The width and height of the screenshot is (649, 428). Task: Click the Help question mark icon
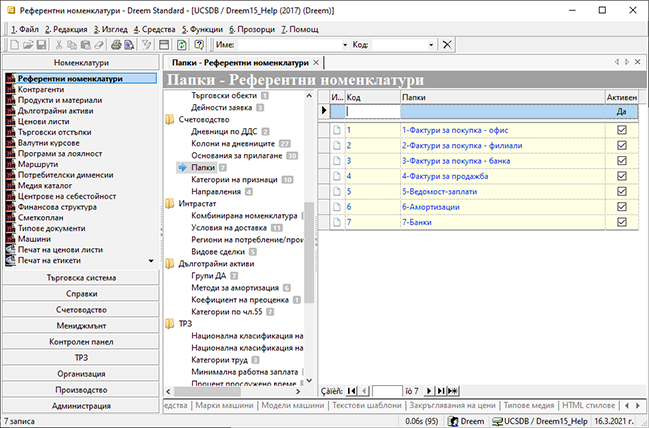point(199,45)
